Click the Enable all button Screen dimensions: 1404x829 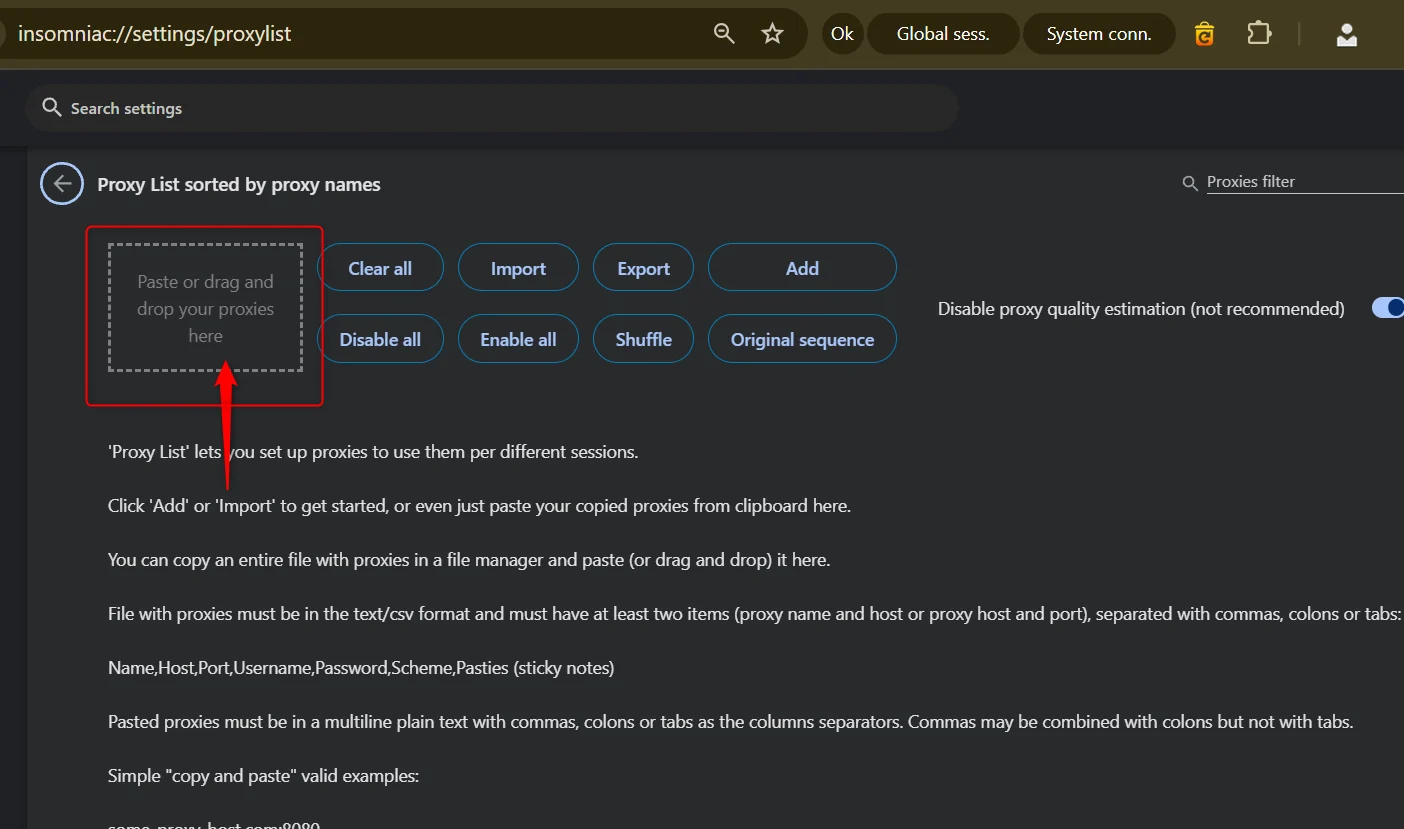pyautogui.click(x=518, y=339)
